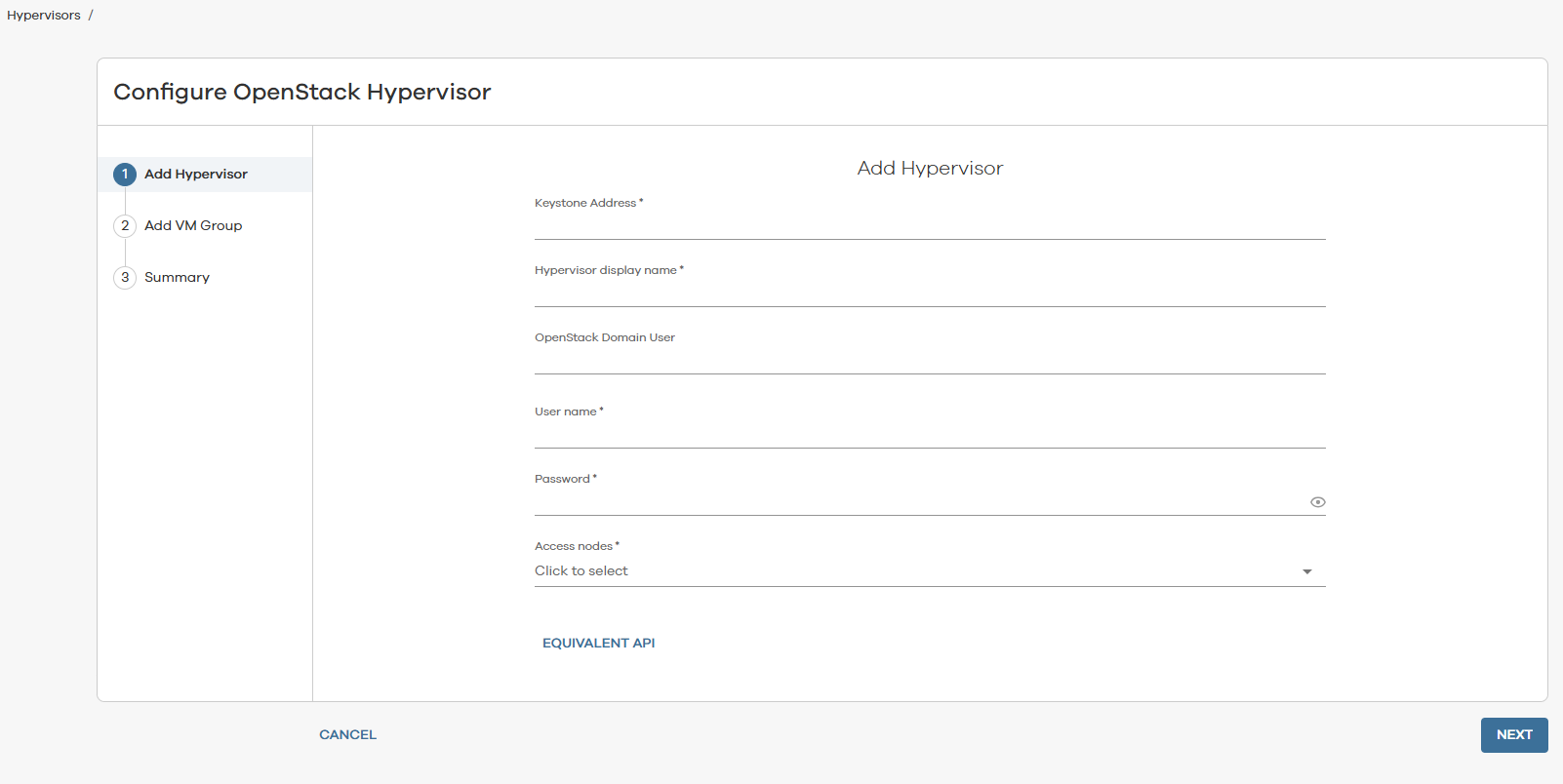Click the step 1 number circle
The height and width of the screenshot is (784, 1563).
click(125, 175)
